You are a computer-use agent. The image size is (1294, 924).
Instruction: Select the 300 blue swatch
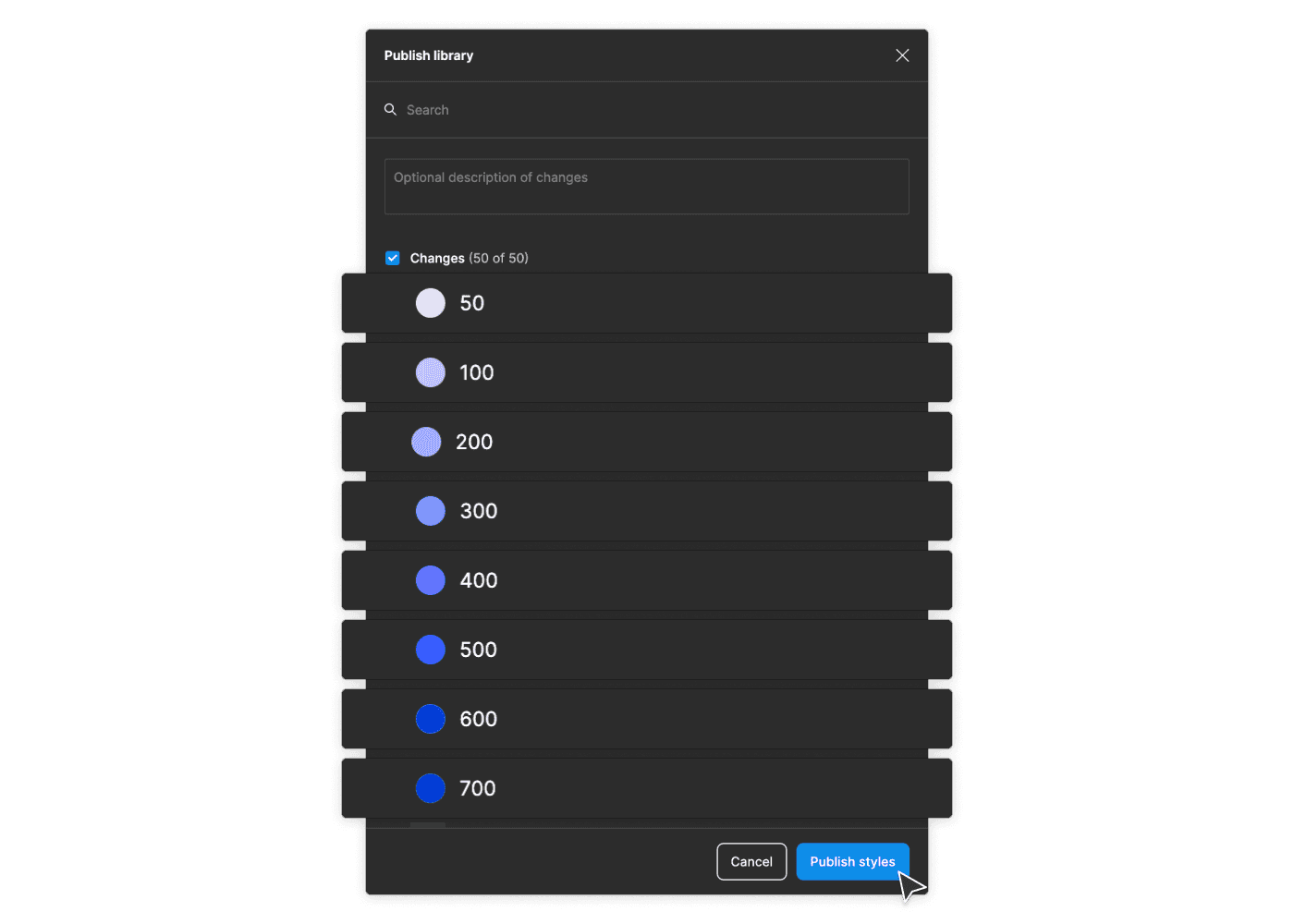tap(430, 511)
